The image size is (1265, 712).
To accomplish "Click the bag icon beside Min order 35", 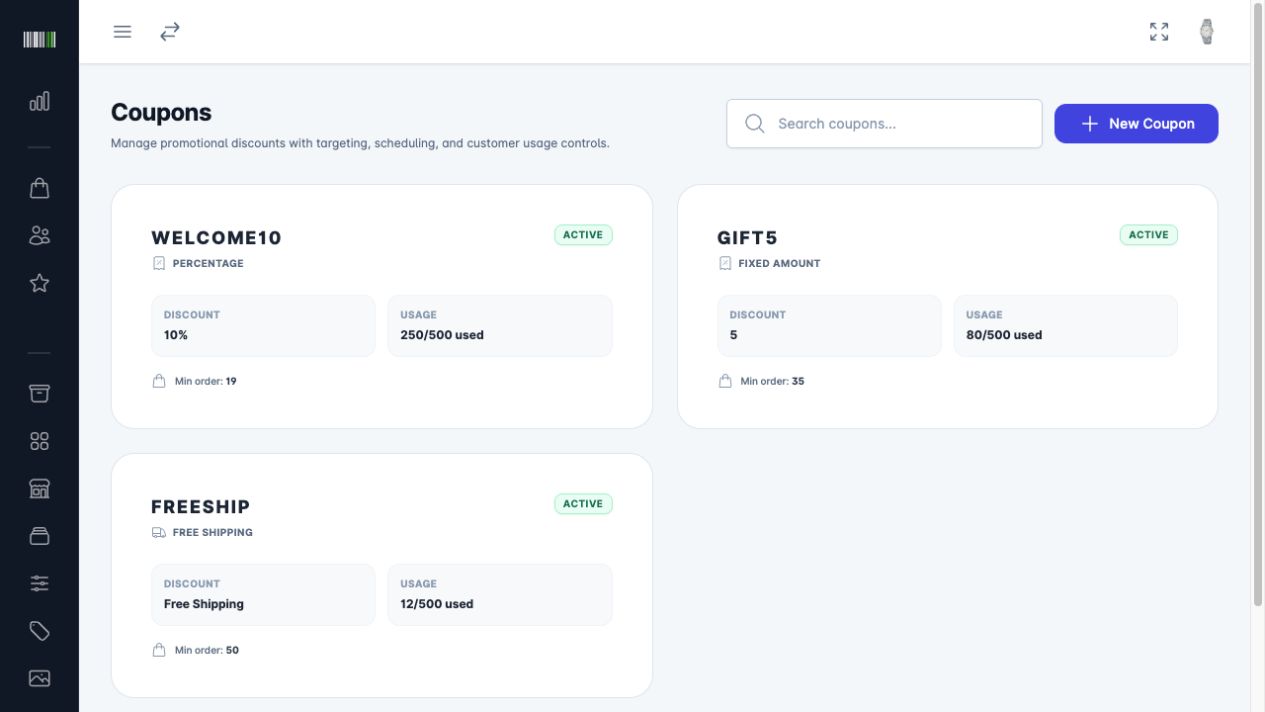I will [725, 381].
